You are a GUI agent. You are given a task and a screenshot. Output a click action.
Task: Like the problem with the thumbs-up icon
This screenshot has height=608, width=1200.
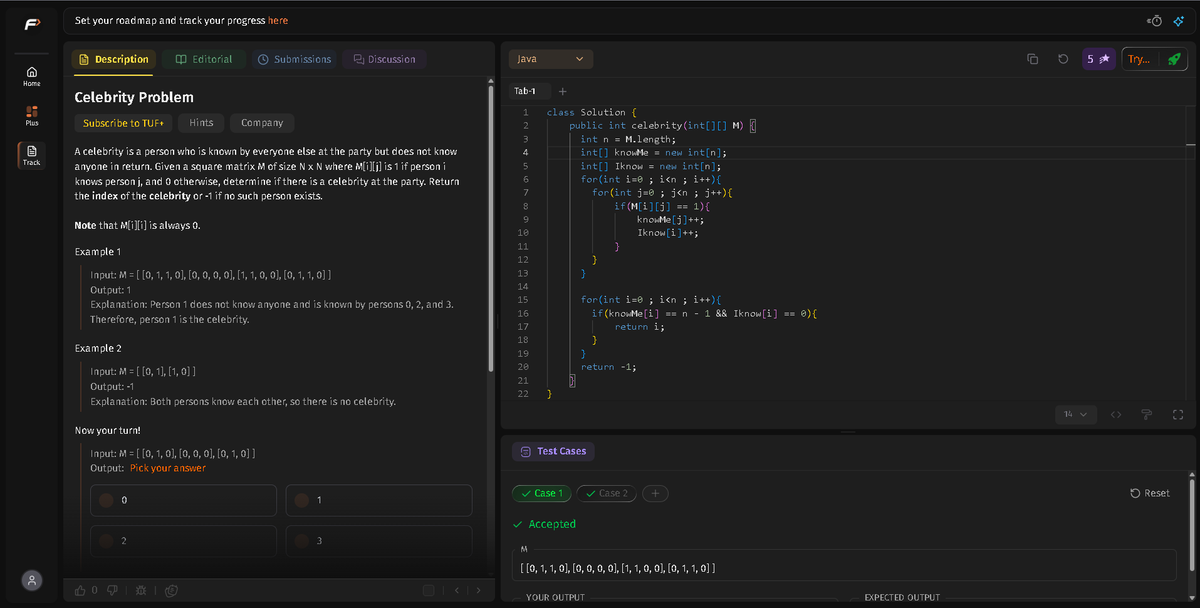coord(81,591)
